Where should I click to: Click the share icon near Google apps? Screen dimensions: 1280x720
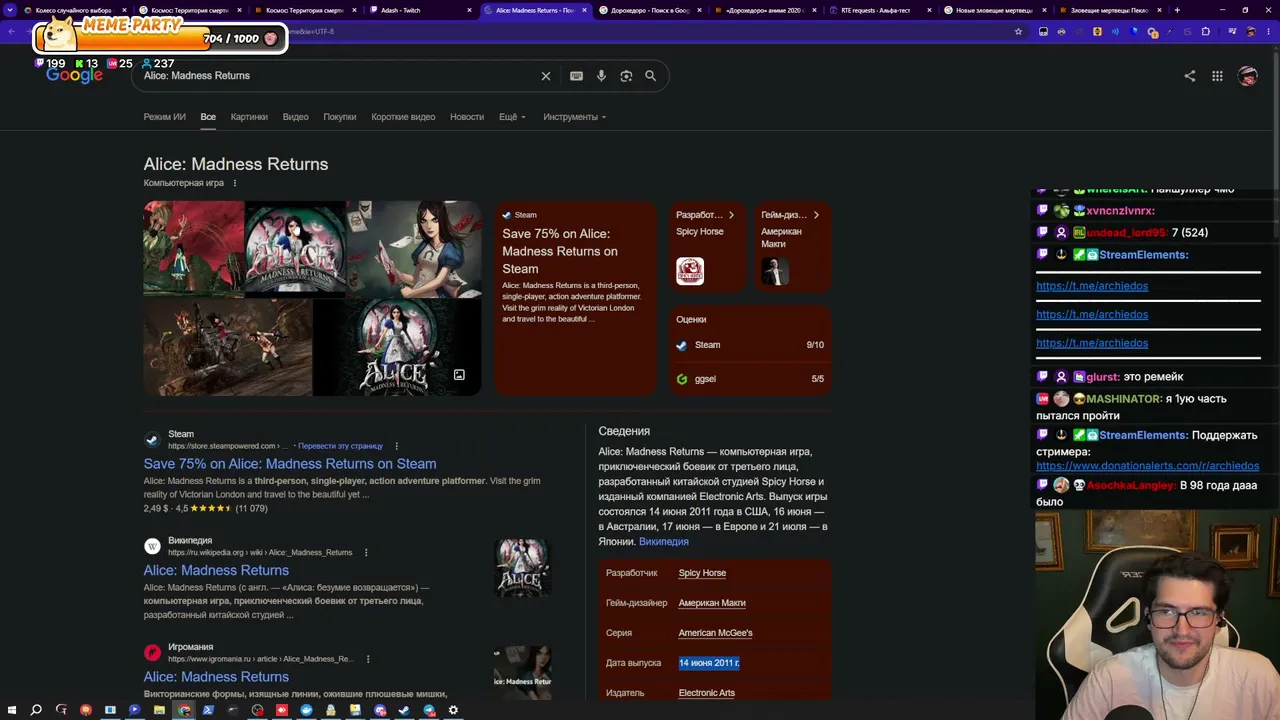pos(1190,76)
